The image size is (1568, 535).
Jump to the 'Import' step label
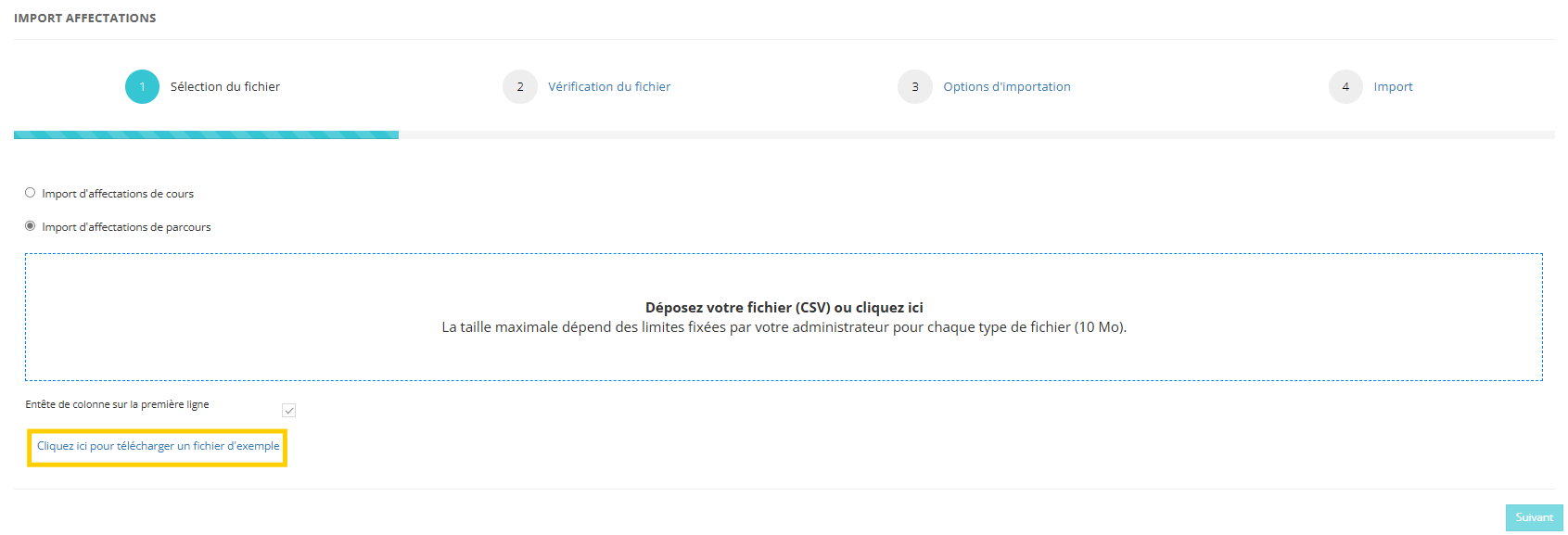1393,87
